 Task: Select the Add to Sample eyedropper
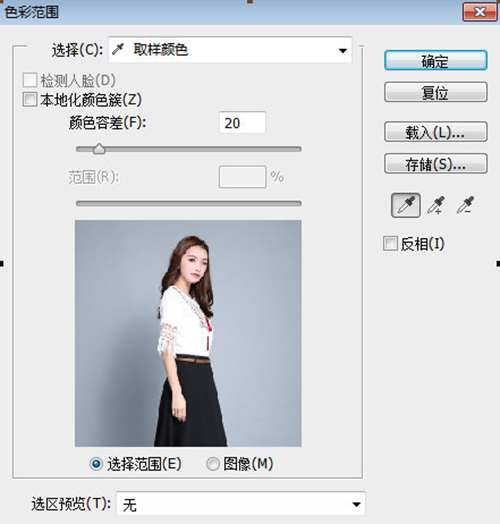(x=436, y=205)
